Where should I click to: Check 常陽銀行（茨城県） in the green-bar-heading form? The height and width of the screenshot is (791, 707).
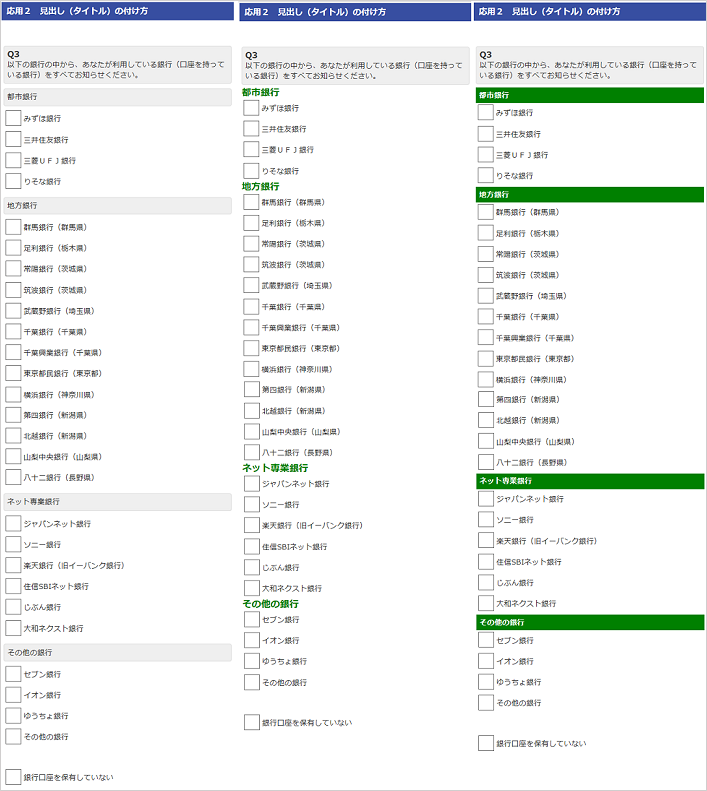(x=485, y=254)
